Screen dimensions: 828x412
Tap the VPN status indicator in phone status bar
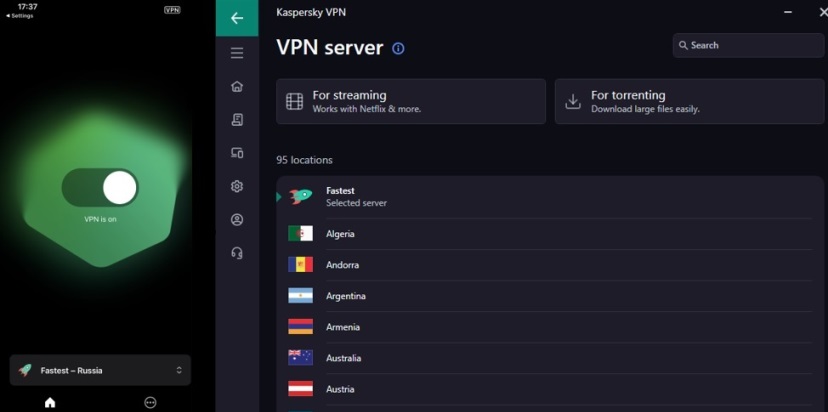(x=172, y=10)
